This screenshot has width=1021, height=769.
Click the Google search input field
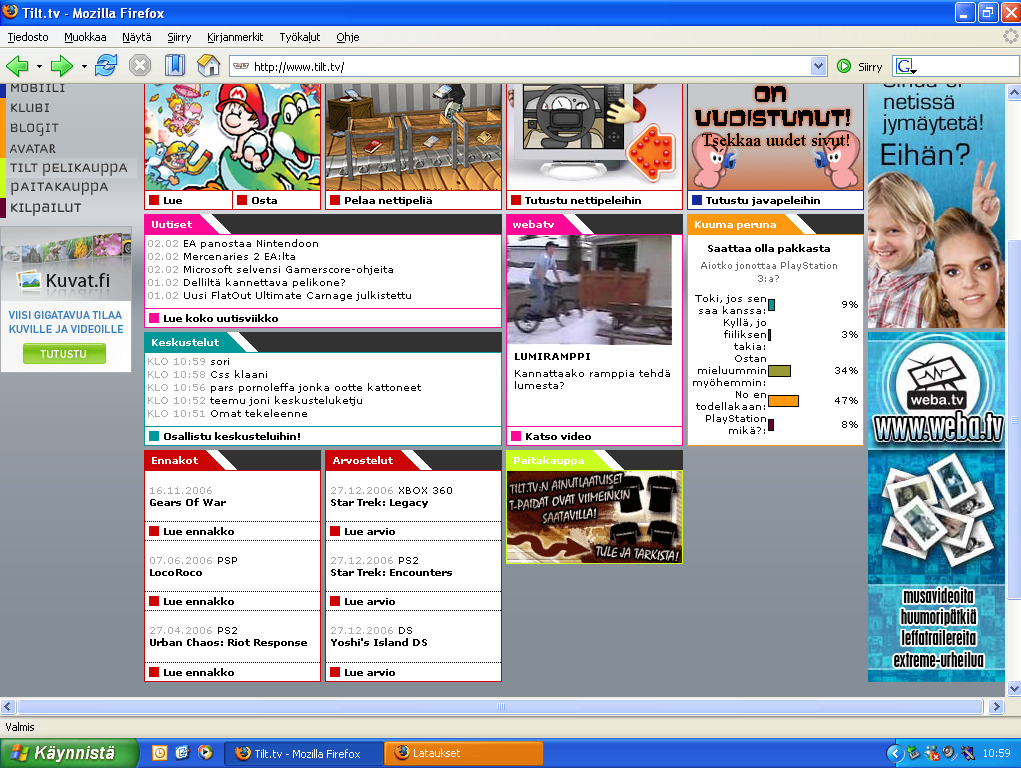(968, 66)
